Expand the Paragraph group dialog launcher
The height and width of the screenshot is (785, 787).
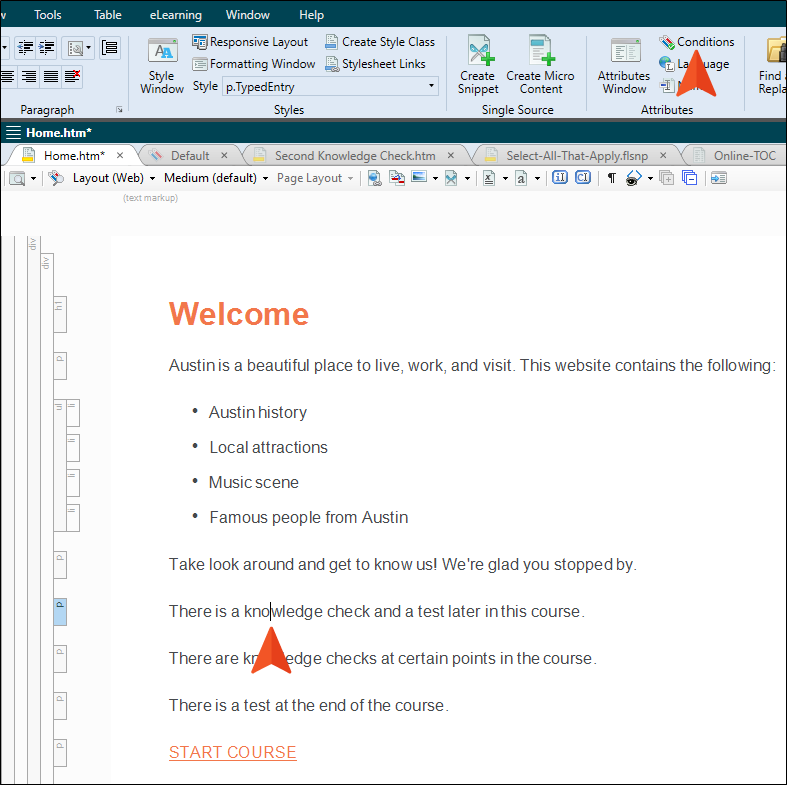[x=119, y=110]
